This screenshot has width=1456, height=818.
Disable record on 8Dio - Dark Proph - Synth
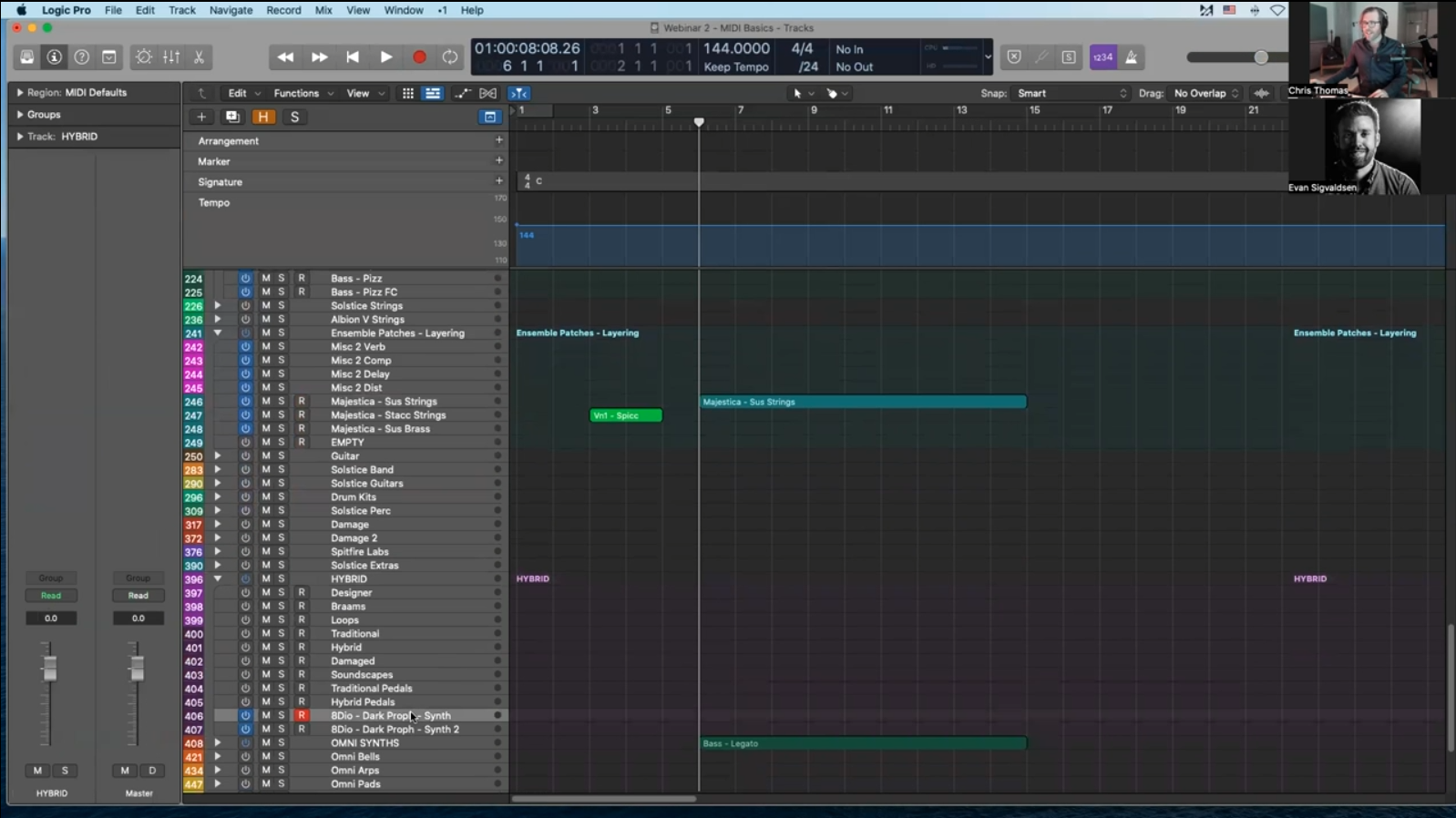[301, 716]
